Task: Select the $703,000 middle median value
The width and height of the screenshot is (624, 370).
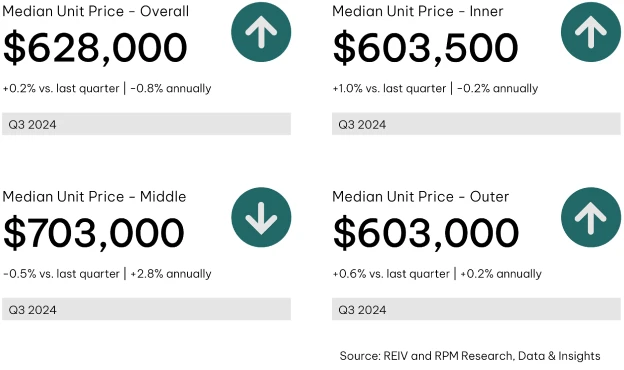Action: pos(94,233)
